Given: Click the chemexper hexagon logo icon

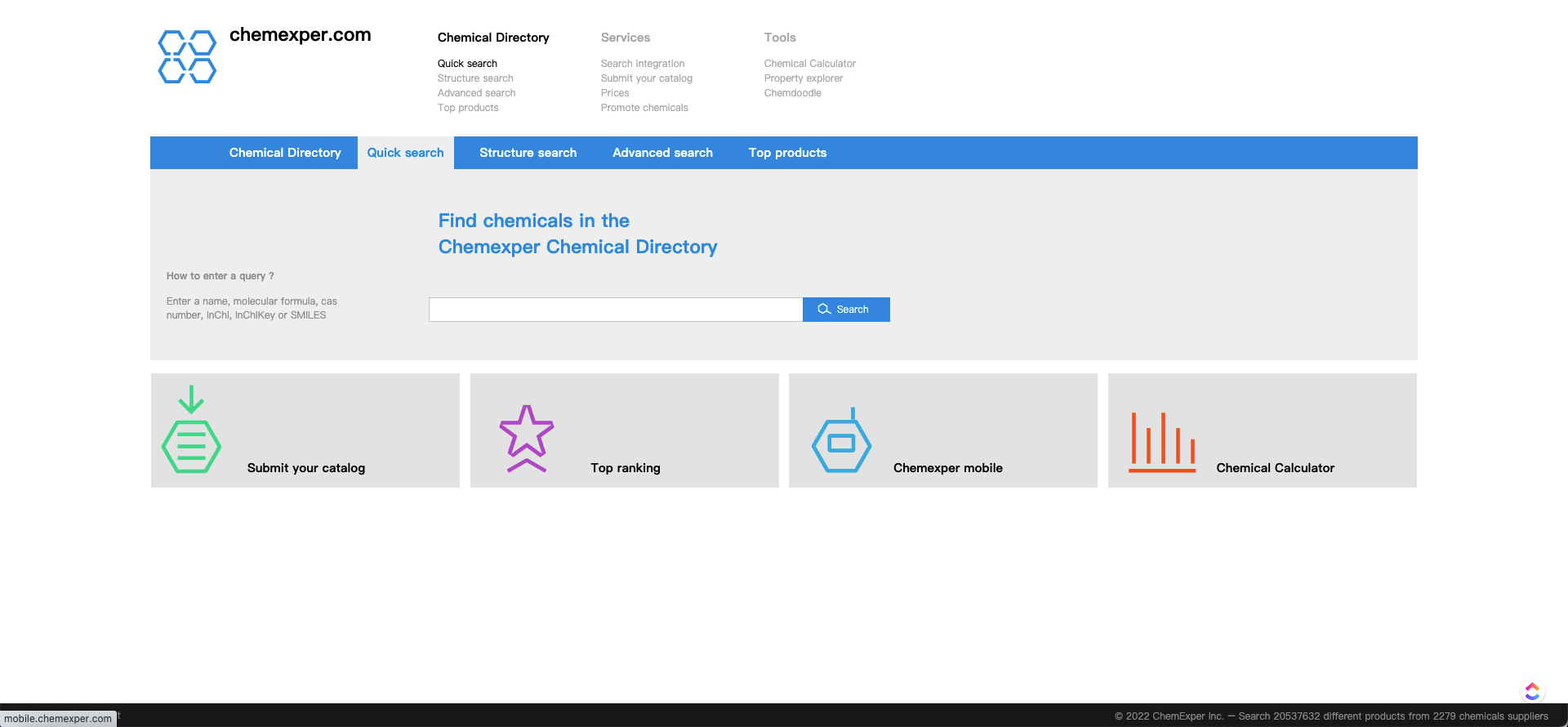Looking at the screenshot, I should (x=187, y=56).
